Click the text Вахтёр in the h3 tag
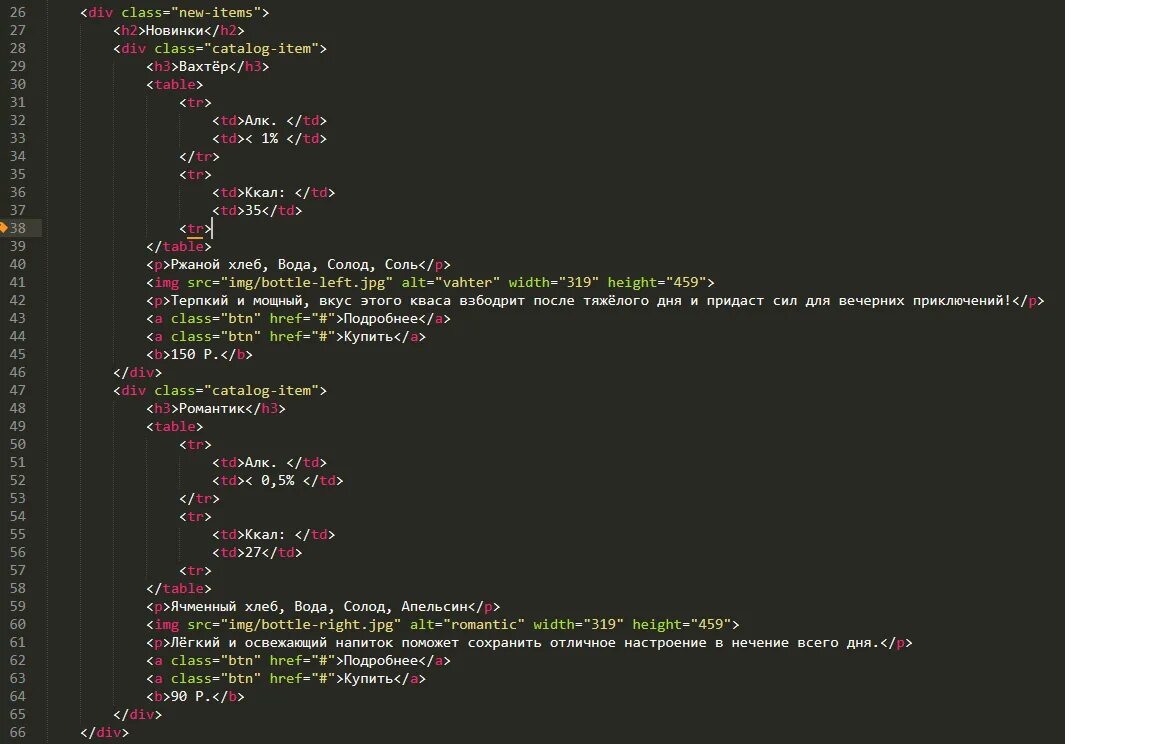Viewport: 1152px width, 744px height. pyautogui.click(x=203, y=66)
